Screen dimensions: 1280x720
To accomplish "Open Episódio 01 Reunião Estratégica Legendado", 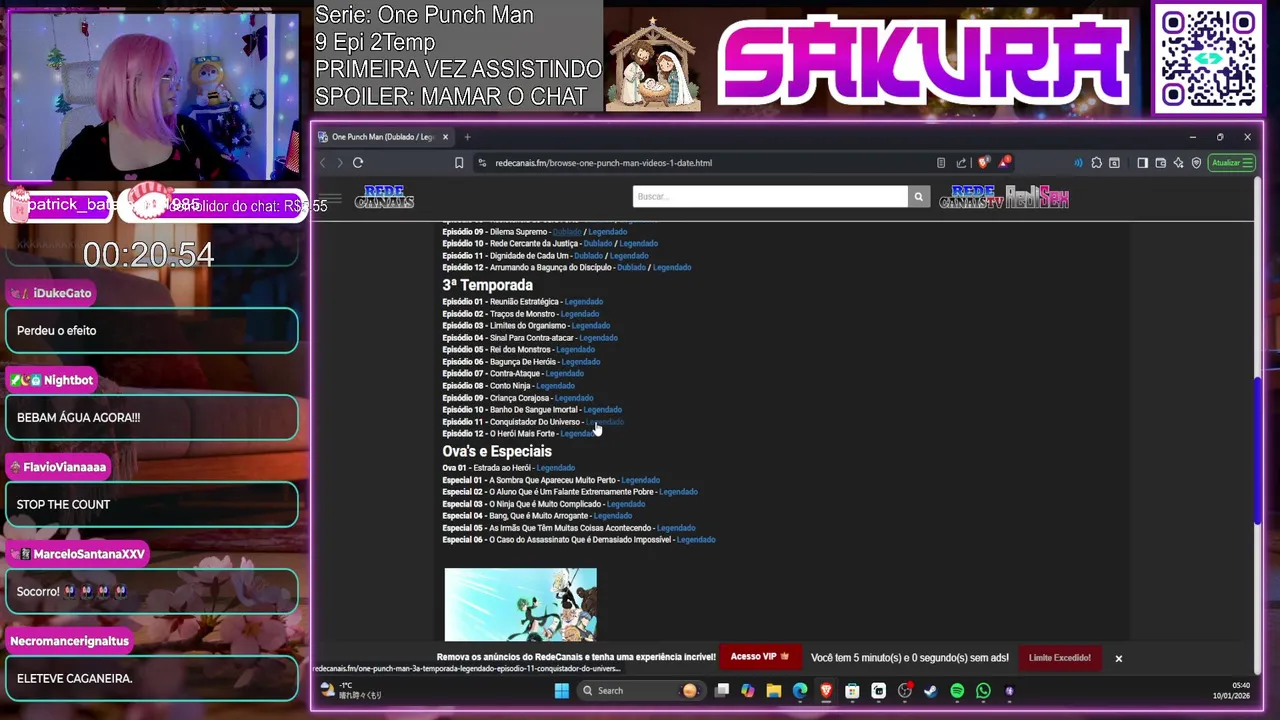I will 583,302.
